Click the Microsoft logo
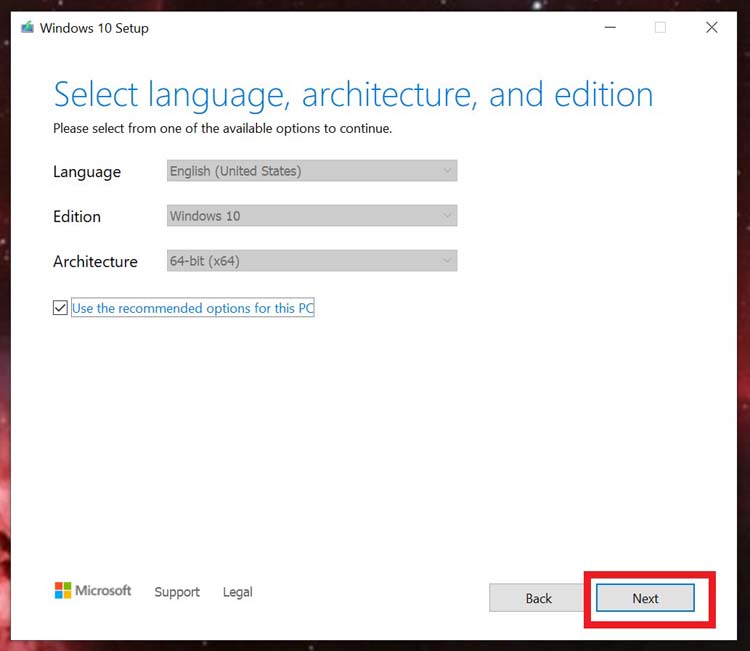 tap(93, 591)
